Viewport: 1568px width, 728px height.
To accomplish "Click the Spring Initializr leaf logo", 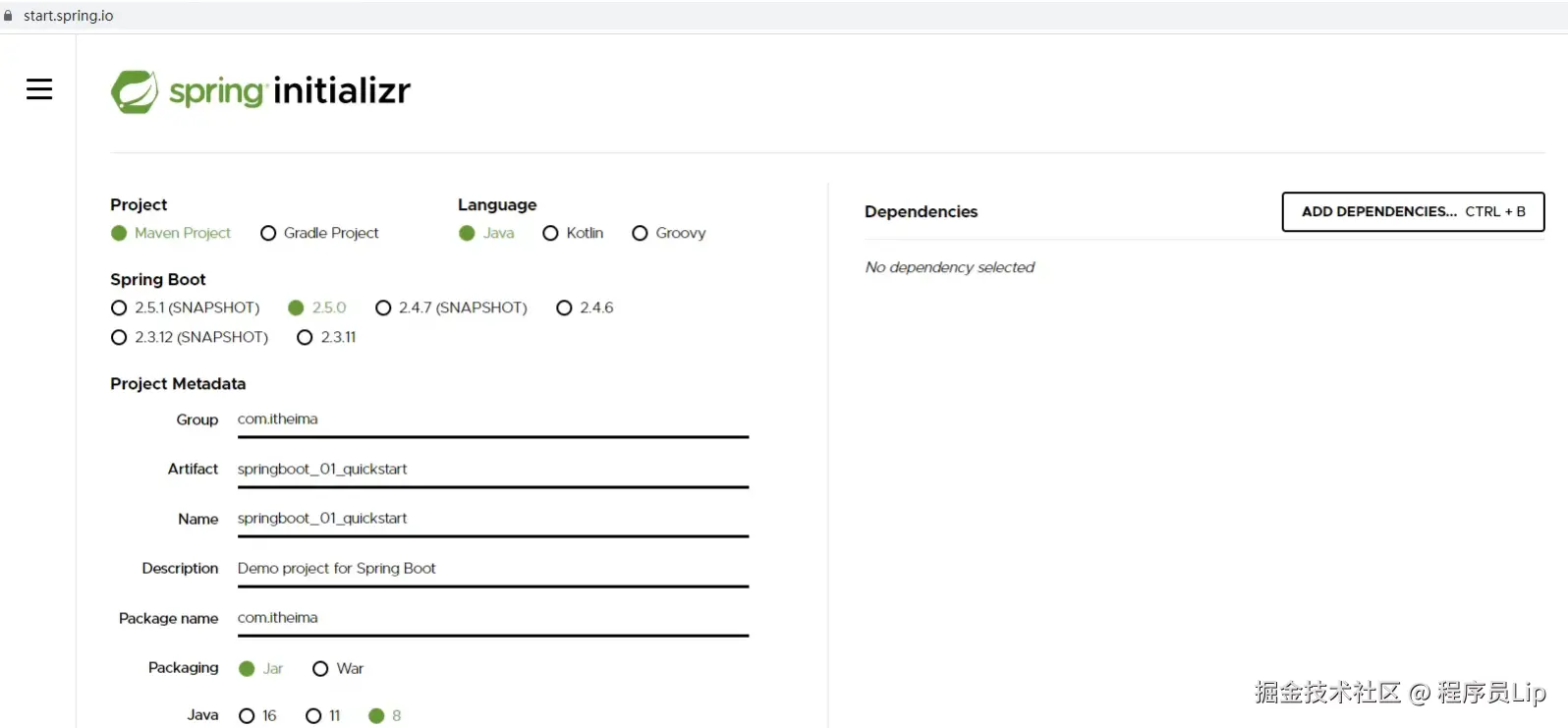I will [135, 91].
